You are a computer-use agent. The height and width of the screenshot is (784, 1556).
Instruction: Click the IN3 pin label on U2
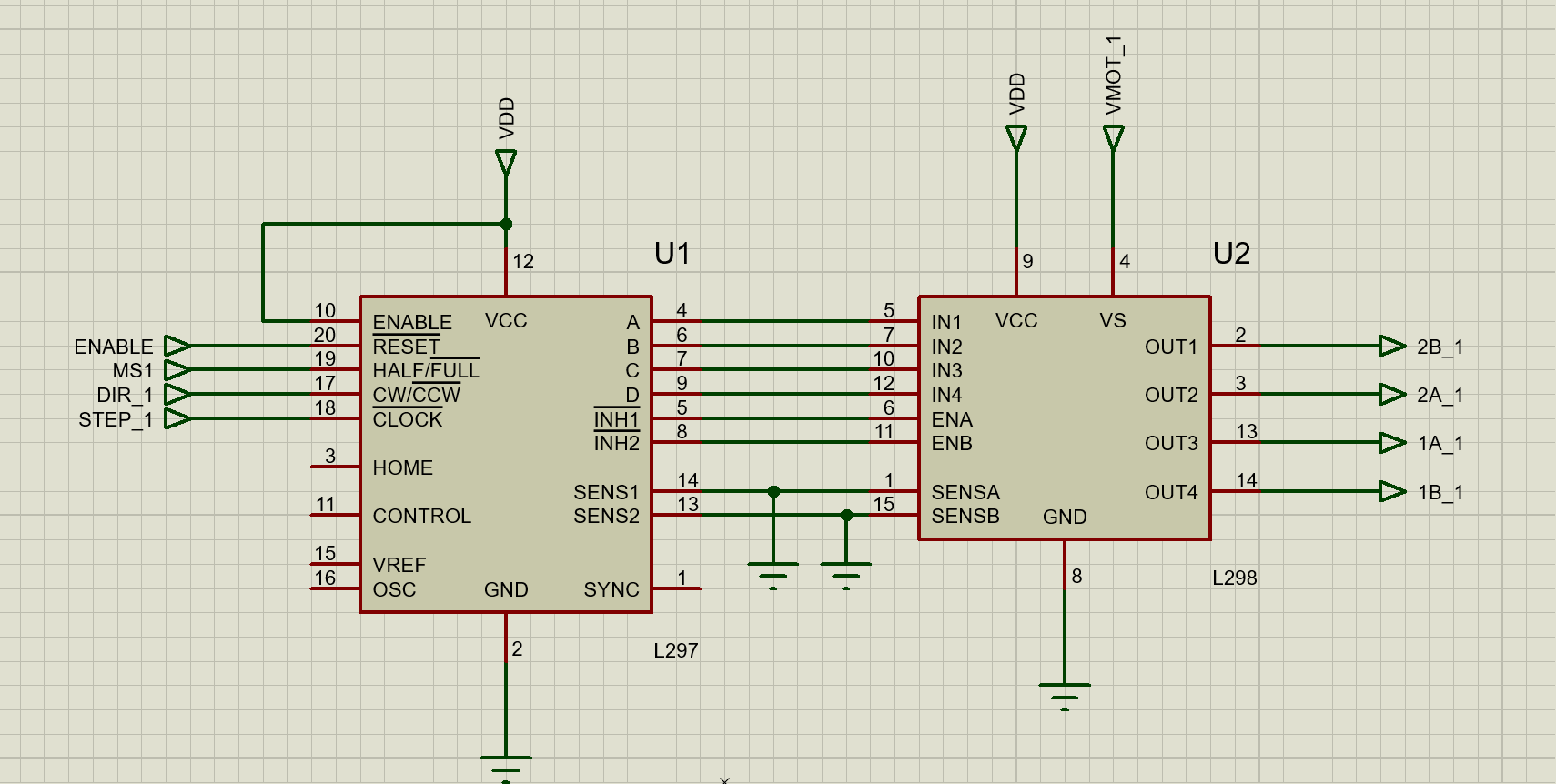[946, 370]
